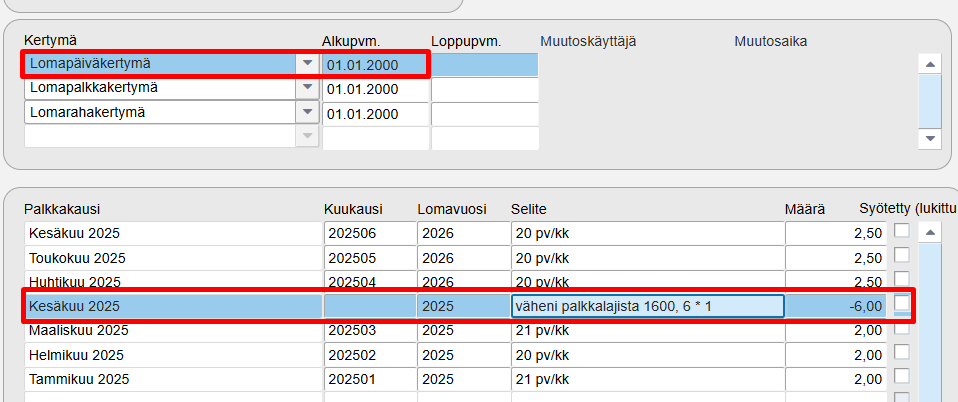Screen dimensions: 958x402
Task: Select the Tammikuu 2025 Palkkakausi cell
Action: (x=174, y=379)
